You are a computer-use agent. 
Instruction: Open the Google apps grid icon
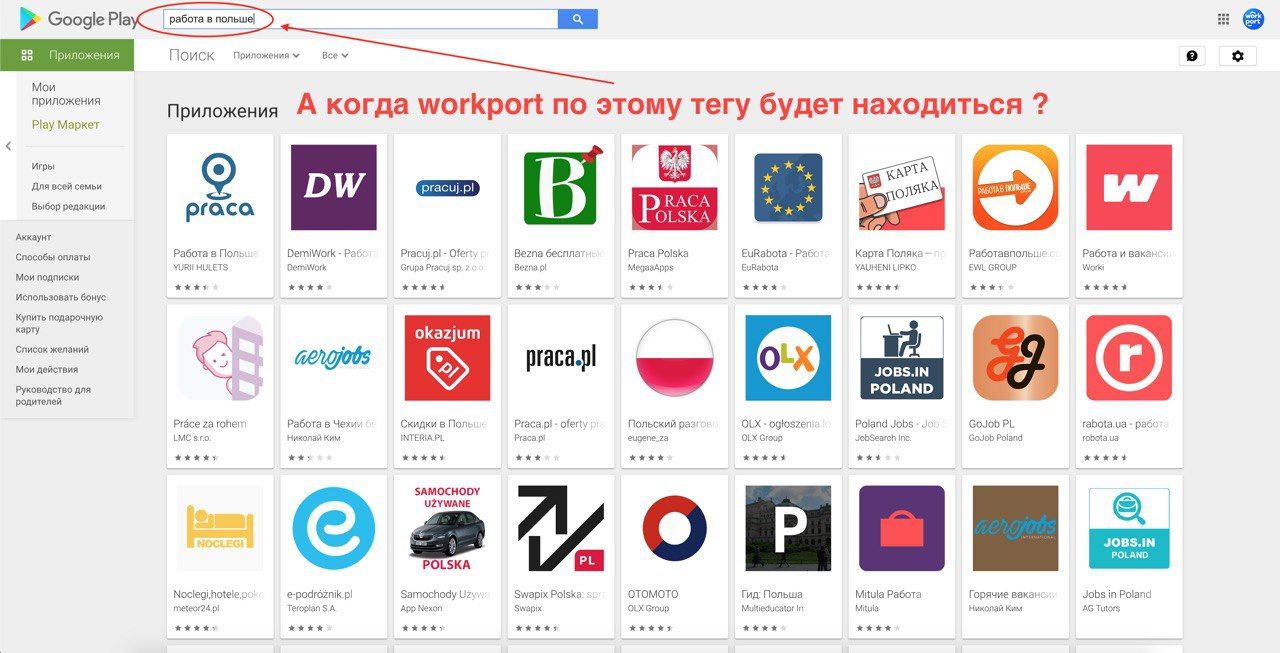coord(1223,19)
